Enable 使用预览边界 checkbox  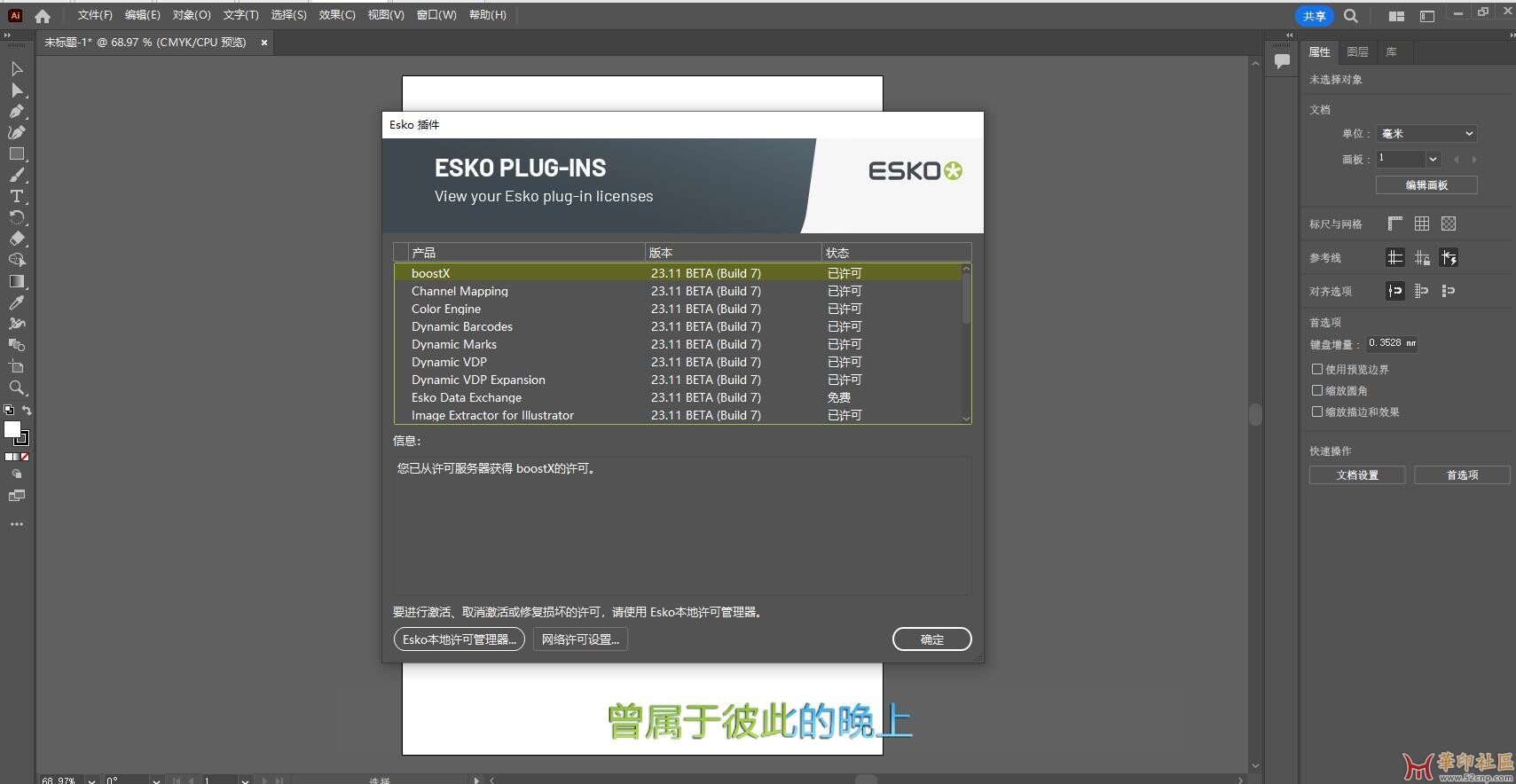click(x=1317, y=369)
